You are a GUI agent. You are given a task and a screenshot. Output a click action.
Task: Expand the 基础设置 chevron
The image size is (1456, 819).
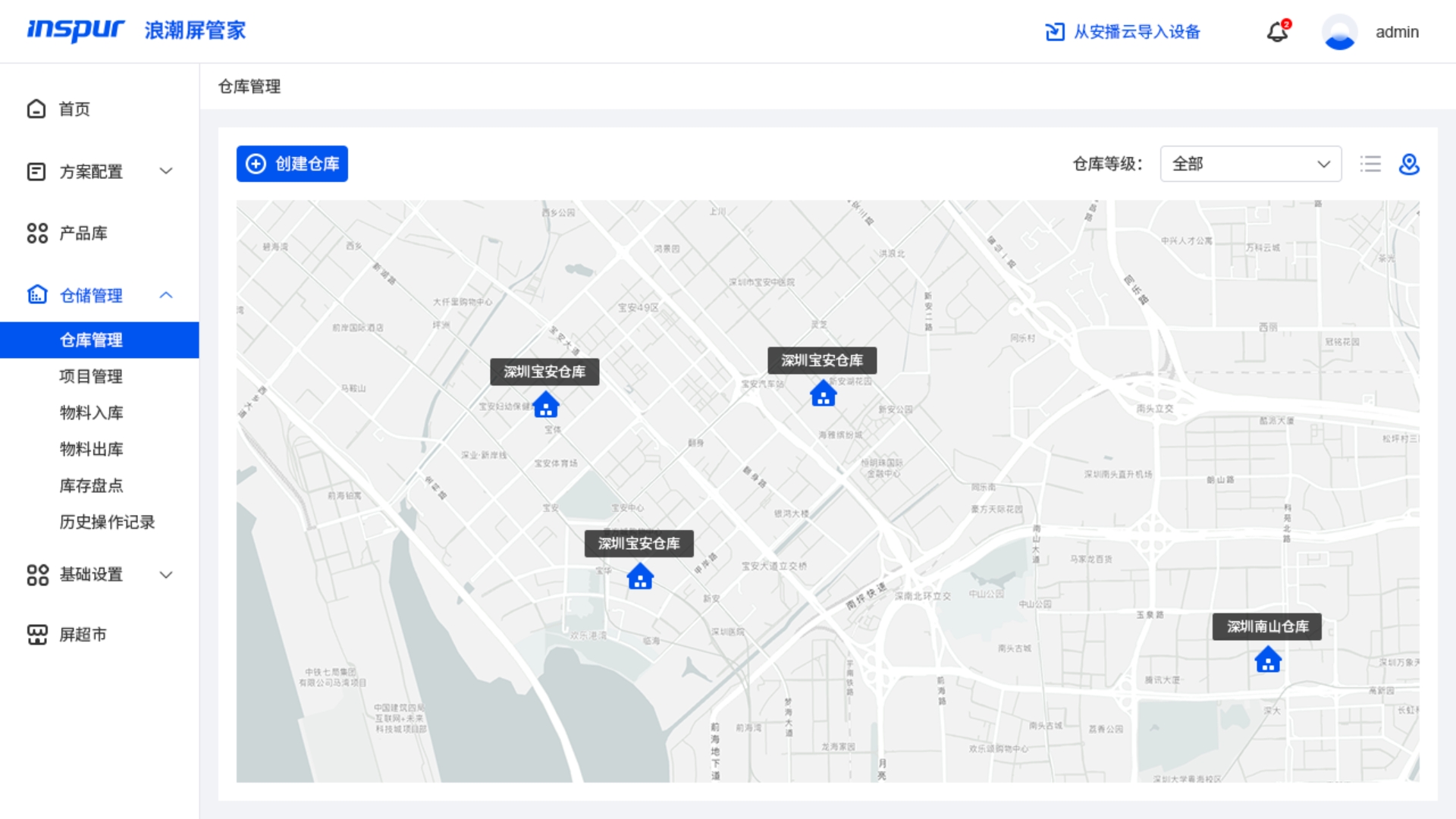pyautogui.click(x=166, y=575)
